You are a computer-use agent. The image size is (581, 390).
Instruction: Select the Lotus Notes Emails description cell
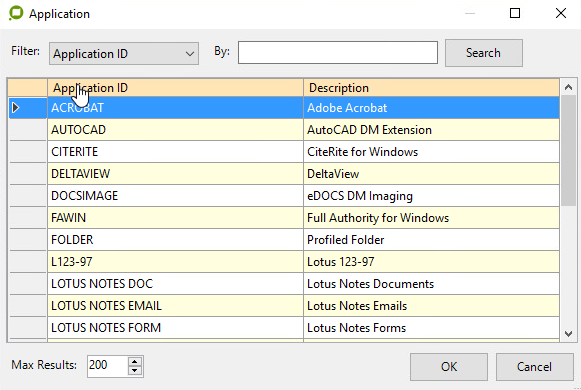[x=431, y=306]
